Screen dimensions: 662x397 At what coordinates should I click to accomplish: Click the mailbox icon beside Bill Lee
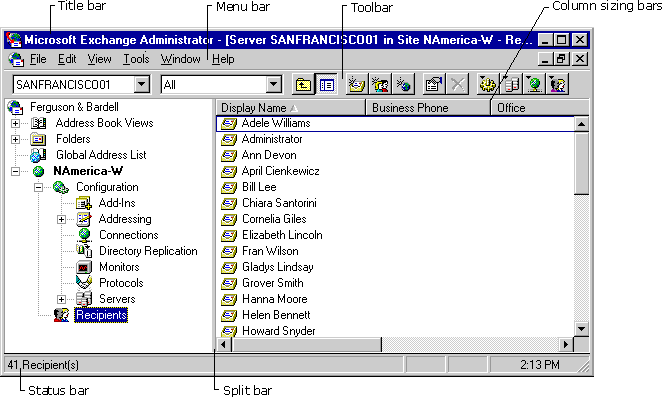229,188
